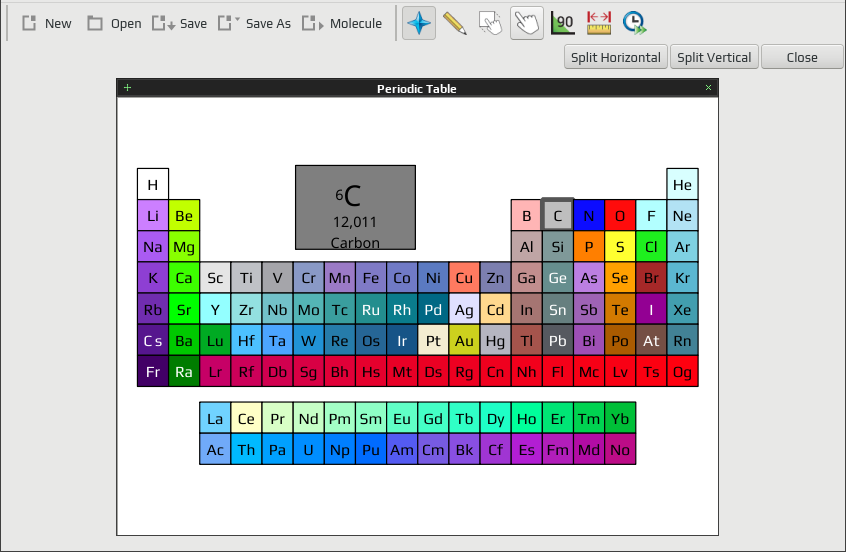
Task: Select Mercury Hg element cell
Action: [495, 340]
